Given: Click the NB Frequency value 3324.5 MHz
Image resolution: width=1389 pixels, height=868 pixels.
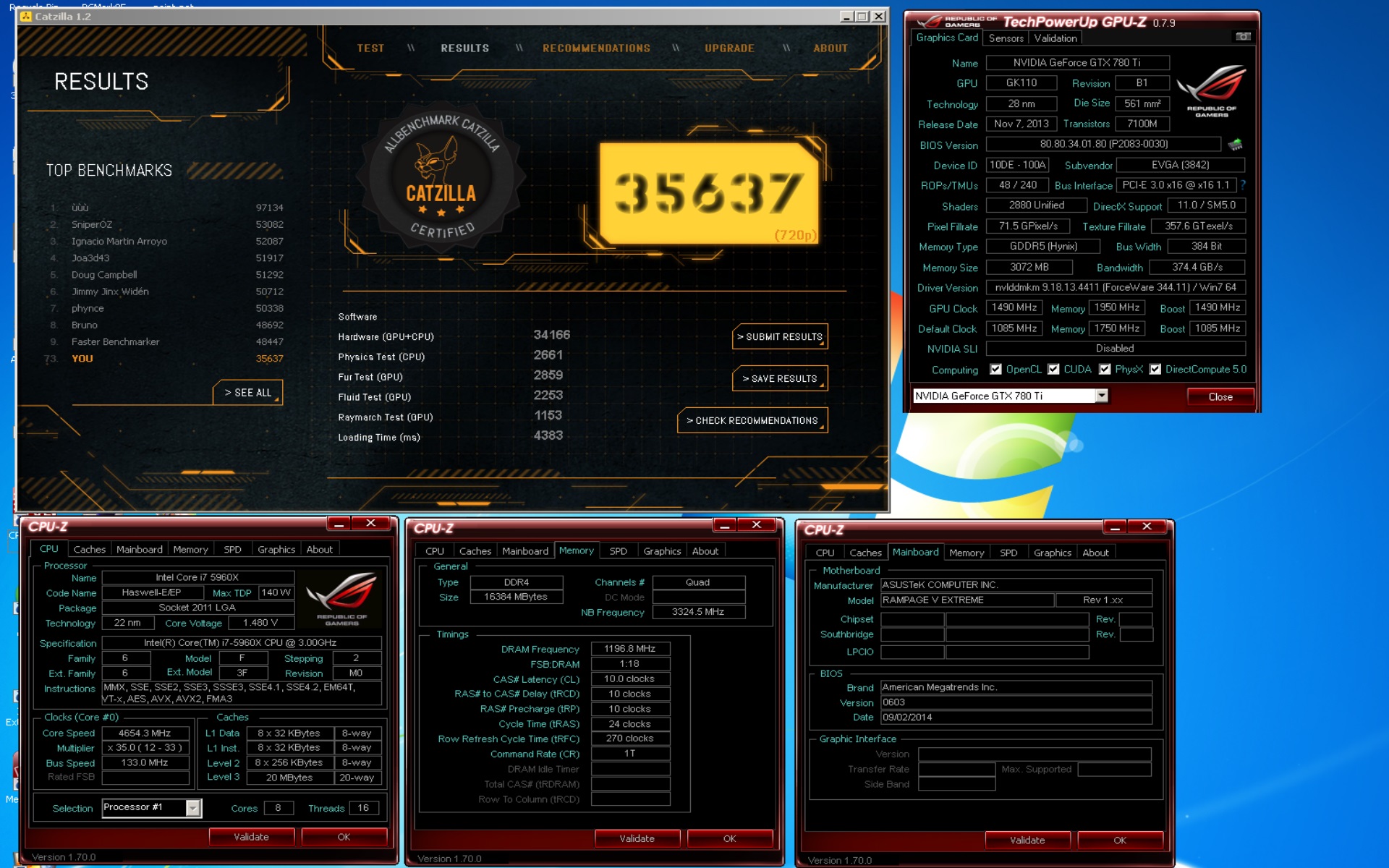Looking at the screenshot, I should click(698, 612).
